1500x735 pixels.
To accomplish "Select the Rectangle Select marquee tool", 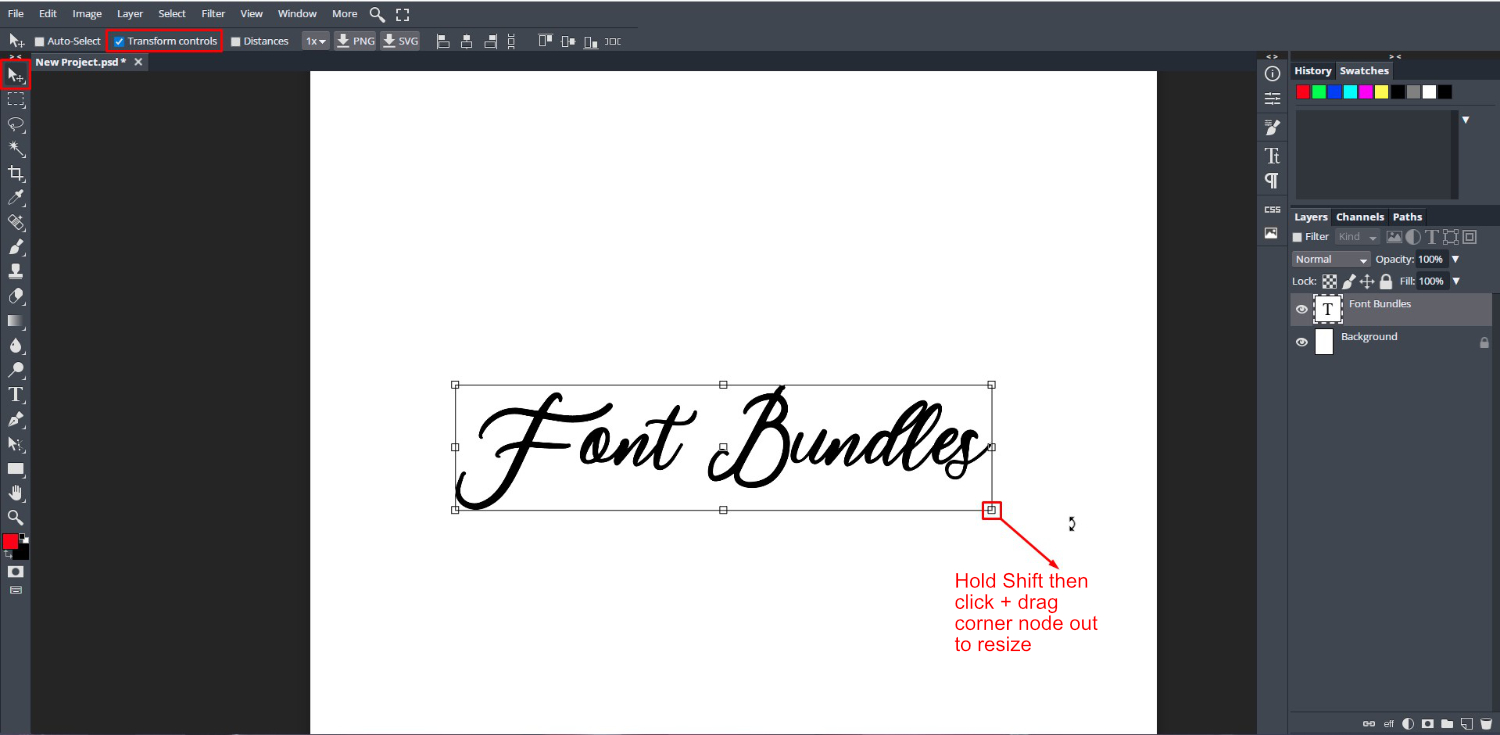I will [16, 100].
